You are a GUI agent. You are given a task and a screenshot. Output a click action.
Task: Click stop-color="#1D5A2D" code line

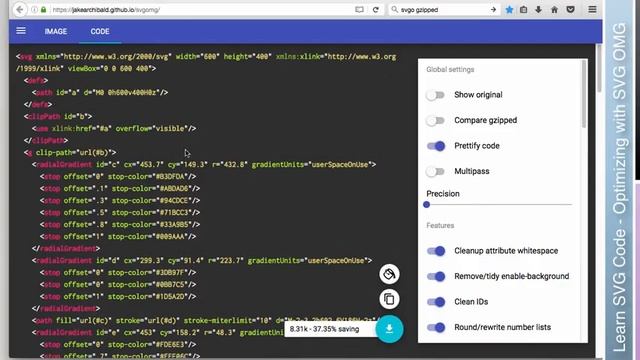[118, 296]
